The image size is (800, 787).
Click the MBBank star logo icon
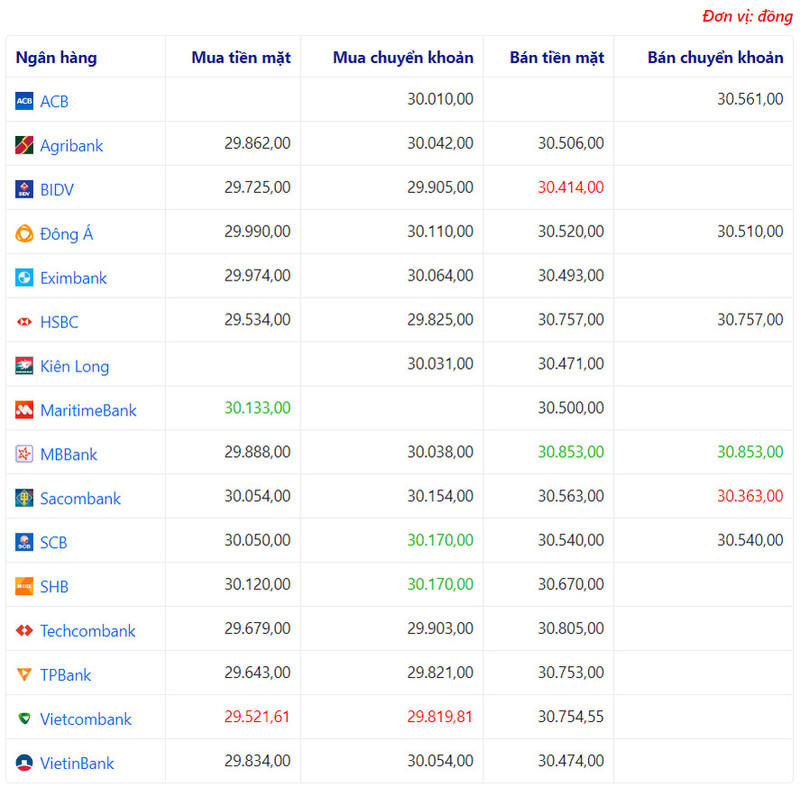click(24, 454)
